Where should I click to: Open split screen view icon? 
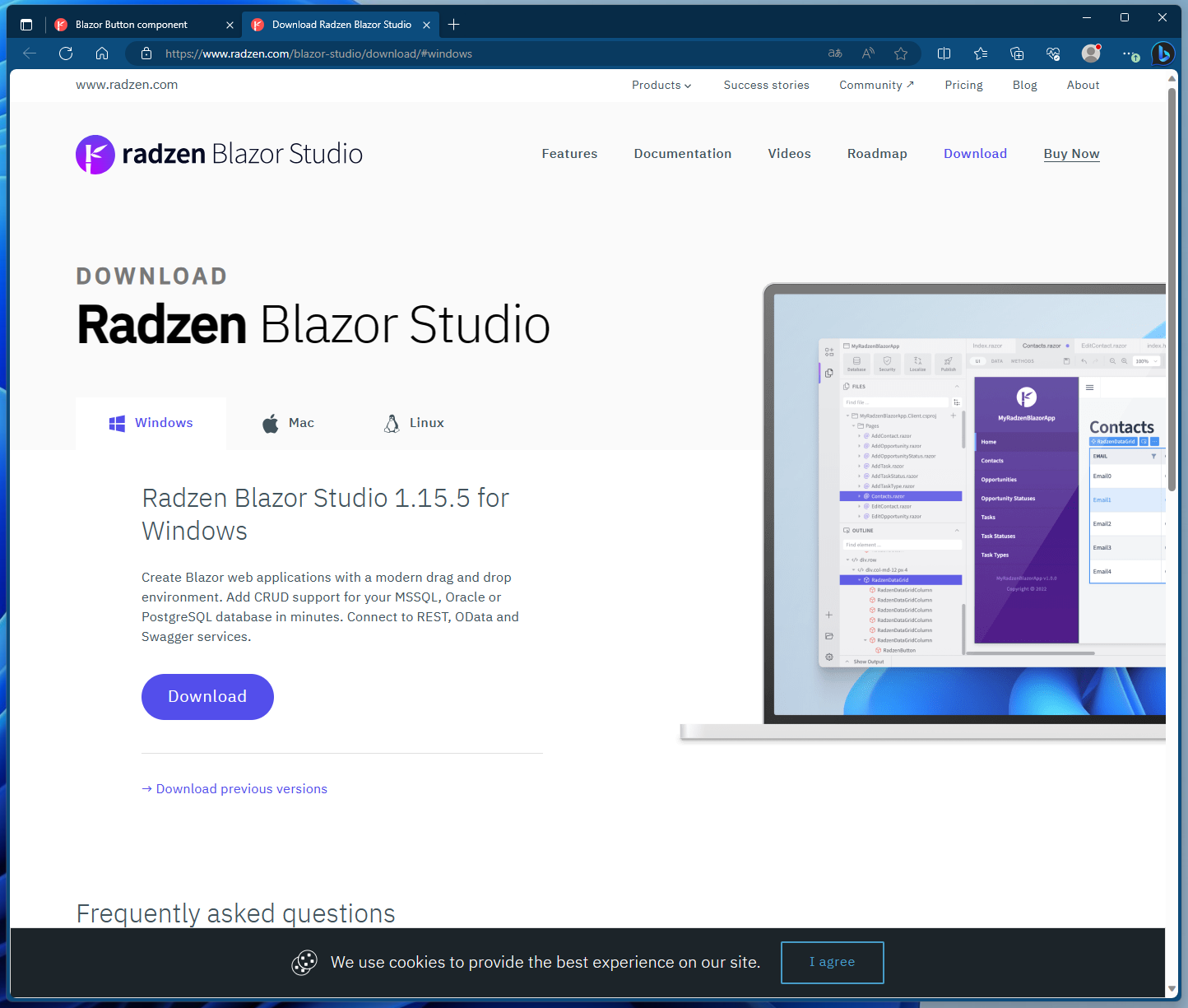944,53
